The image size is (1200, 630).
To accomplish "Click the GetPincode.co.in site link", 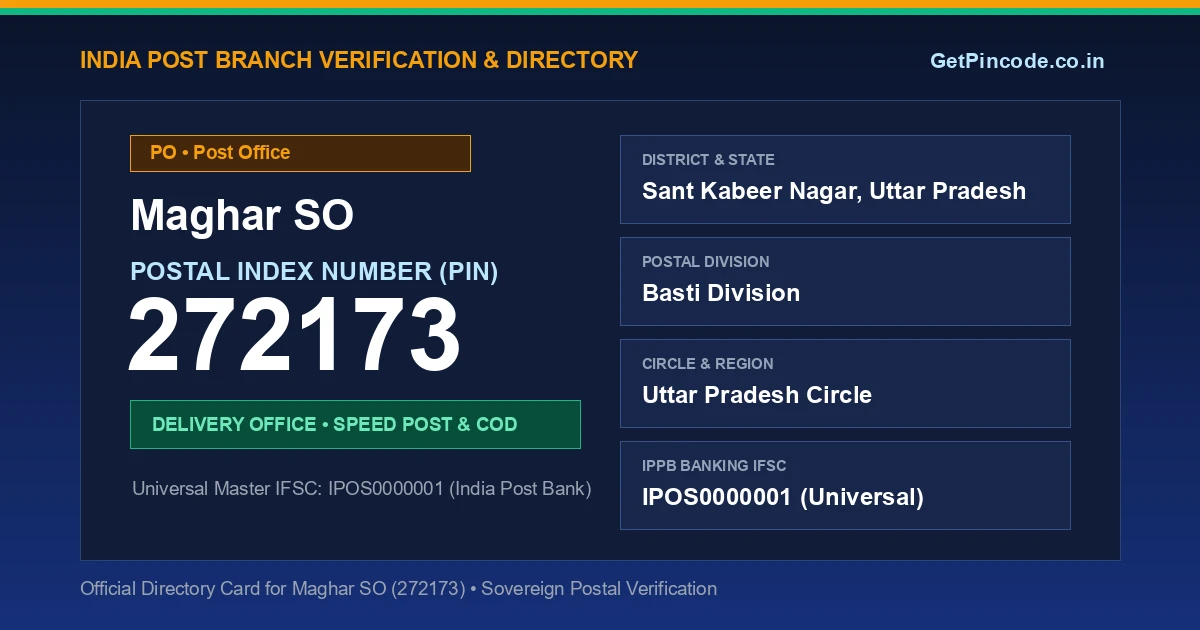I will pyautogui.click(x=1017, y=61).
